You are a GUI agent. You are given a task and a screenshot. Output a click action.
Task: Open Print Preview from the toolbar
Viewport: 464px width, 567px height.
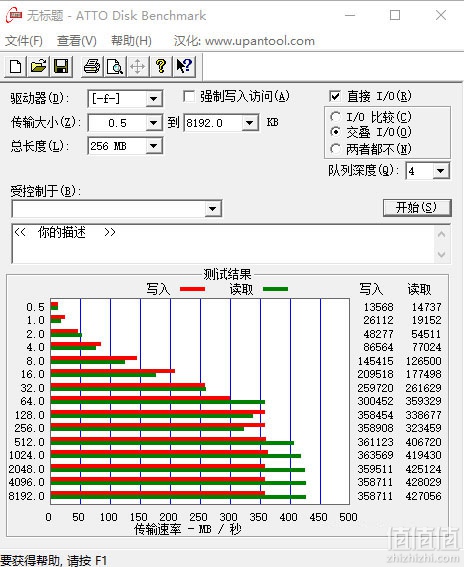[x=115, y=67]
